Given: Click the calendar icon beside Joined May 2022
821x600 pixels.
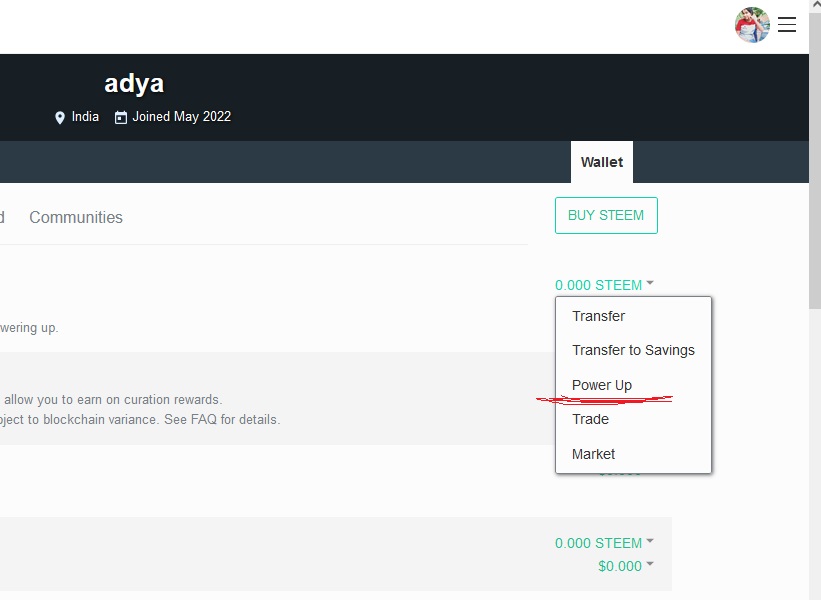Looking at the screenshot, I should (121, 117).
